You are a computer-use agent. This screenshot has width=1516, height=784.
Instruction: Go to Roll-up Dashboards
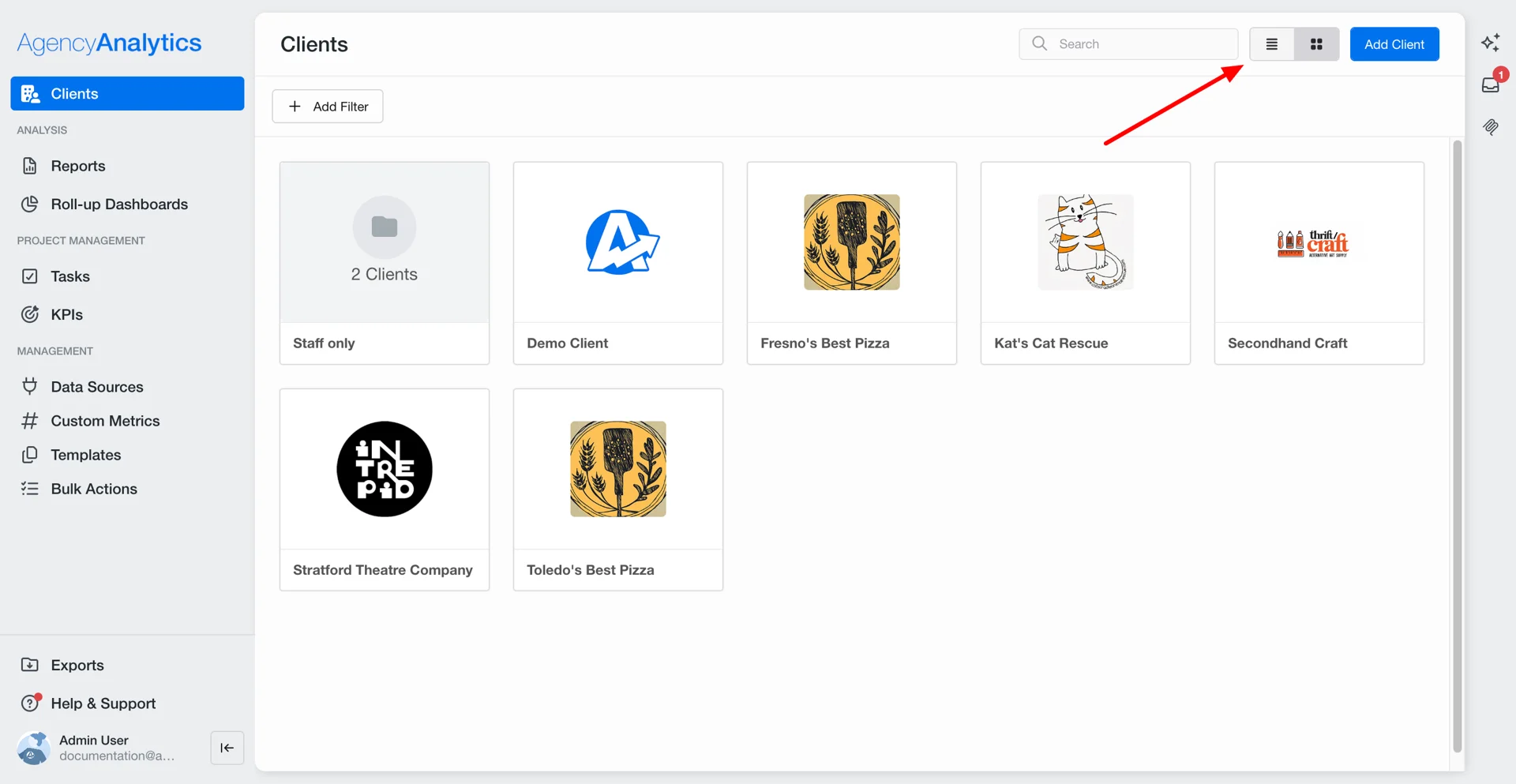127,204
